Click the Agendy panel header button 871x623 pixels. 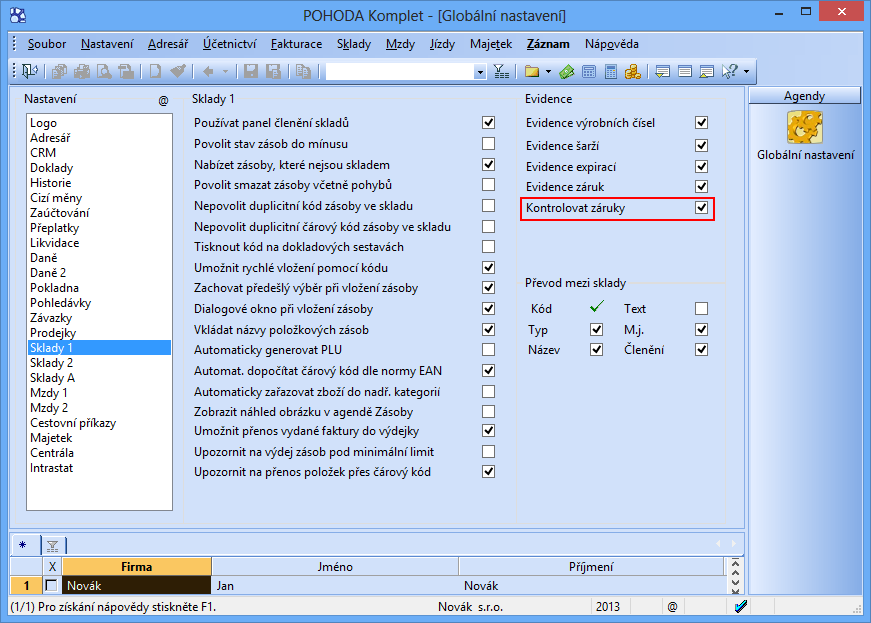[x=804, y=96]
